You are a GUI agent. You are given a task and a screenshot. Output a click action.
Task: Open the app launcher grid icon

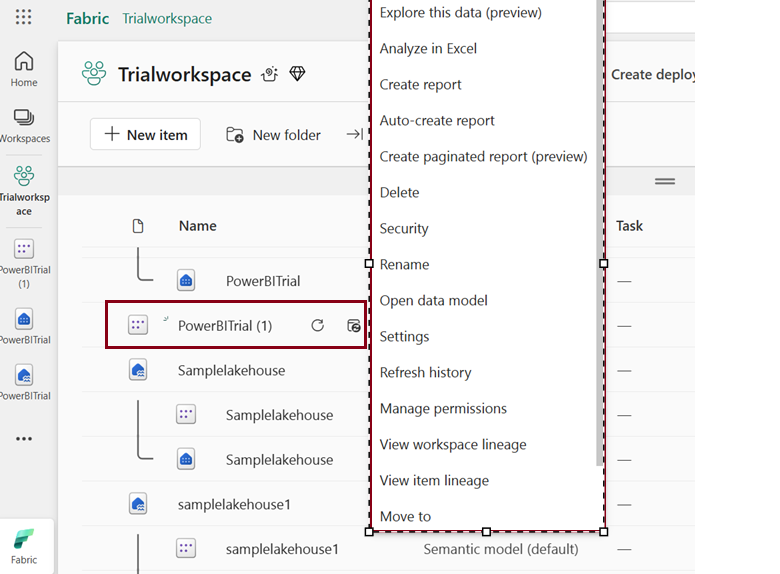(x=24, y=18)
